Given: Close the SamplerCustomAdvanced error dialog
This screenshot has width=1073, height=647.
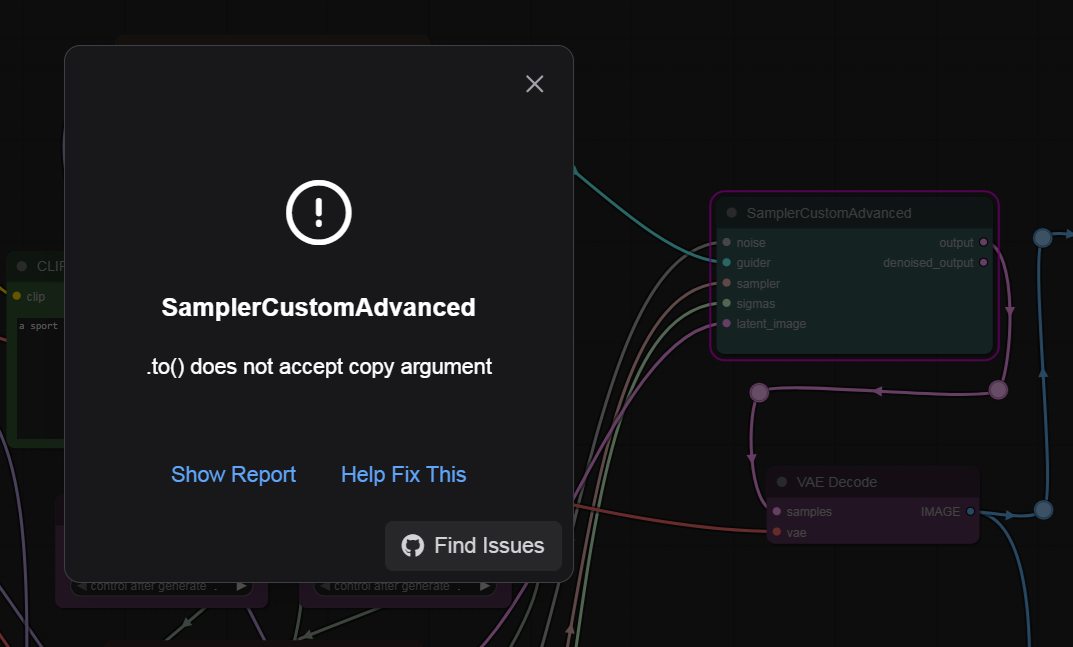Looking at the screenshot, I should point(535,84).
